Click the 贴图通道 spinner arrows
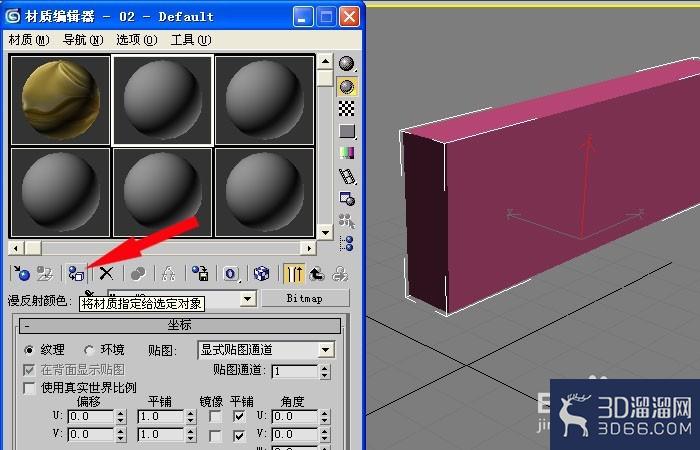 [325, 371]
